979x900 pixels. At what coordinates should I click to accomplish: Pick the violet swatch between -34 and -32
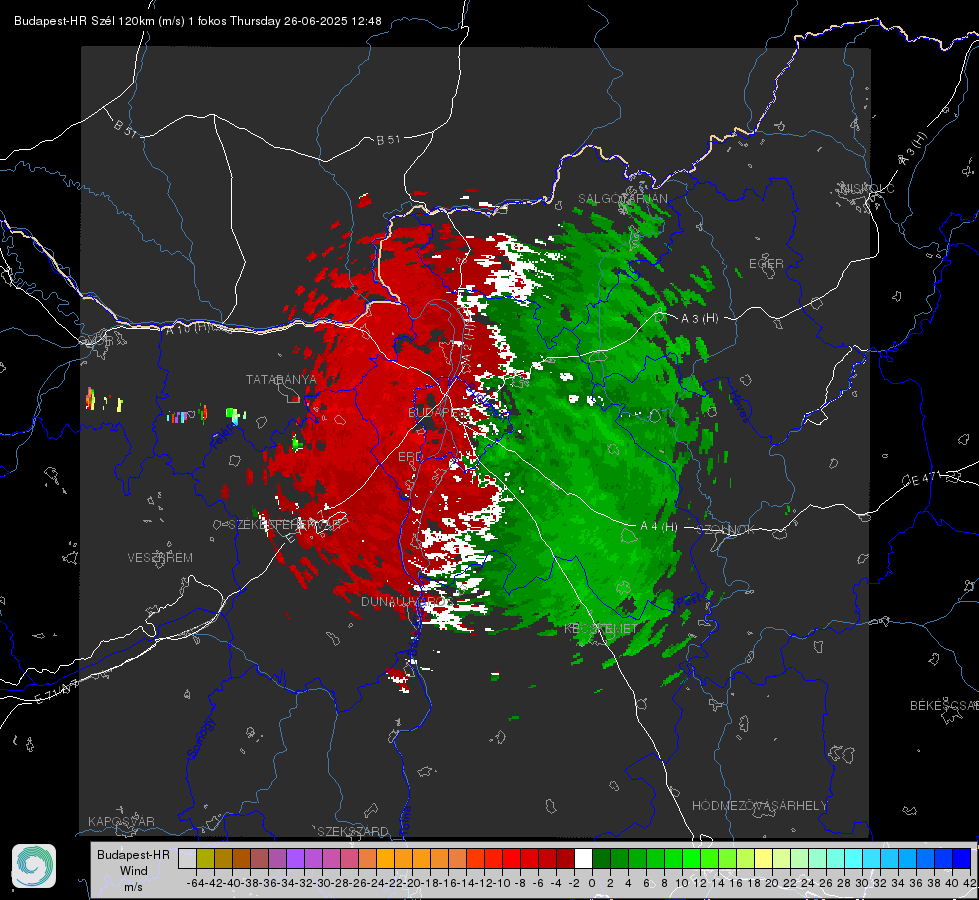coord(295,859)
